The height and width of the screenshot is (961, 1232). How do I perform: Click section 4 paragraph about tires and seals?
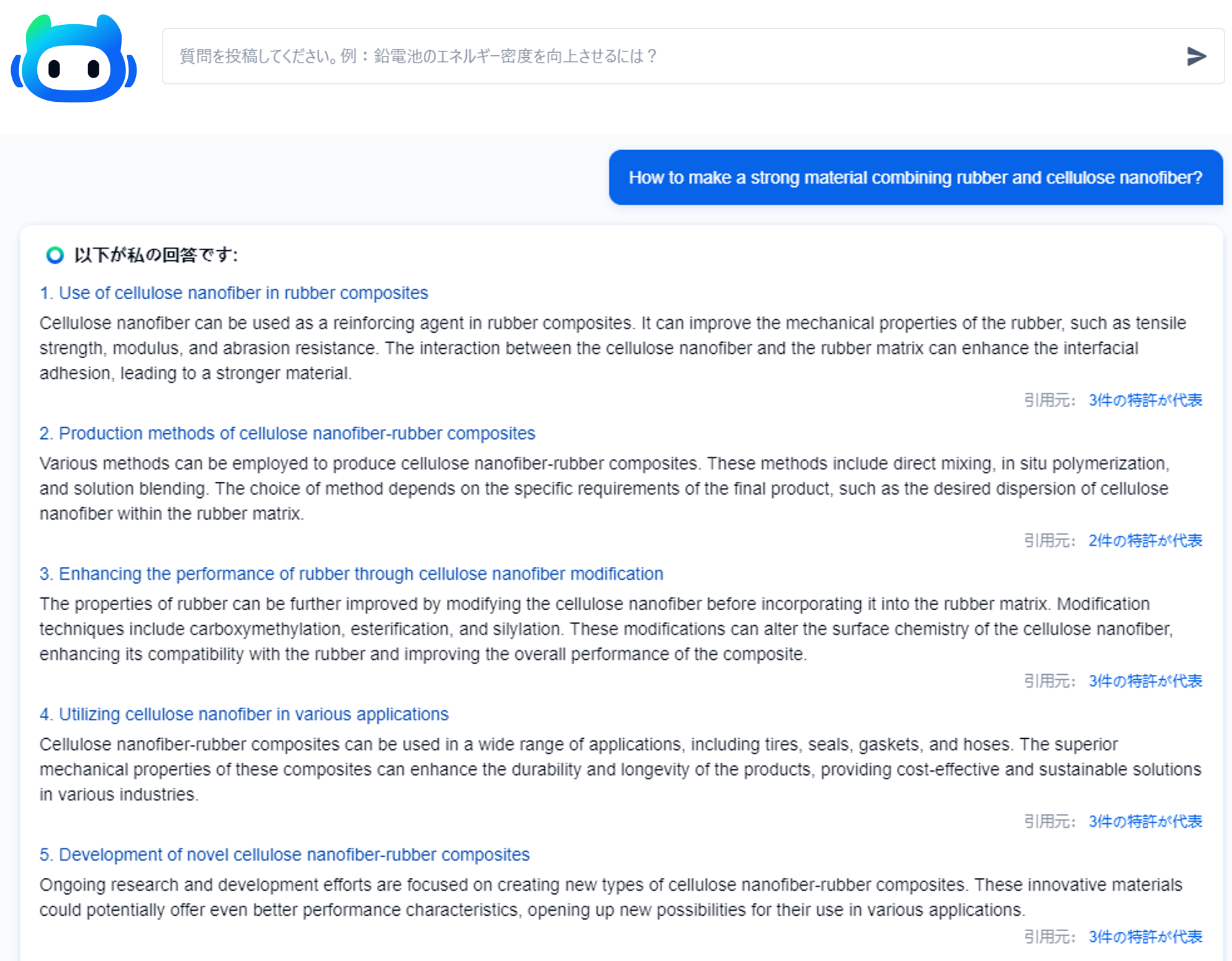click(x=621, y=769)
